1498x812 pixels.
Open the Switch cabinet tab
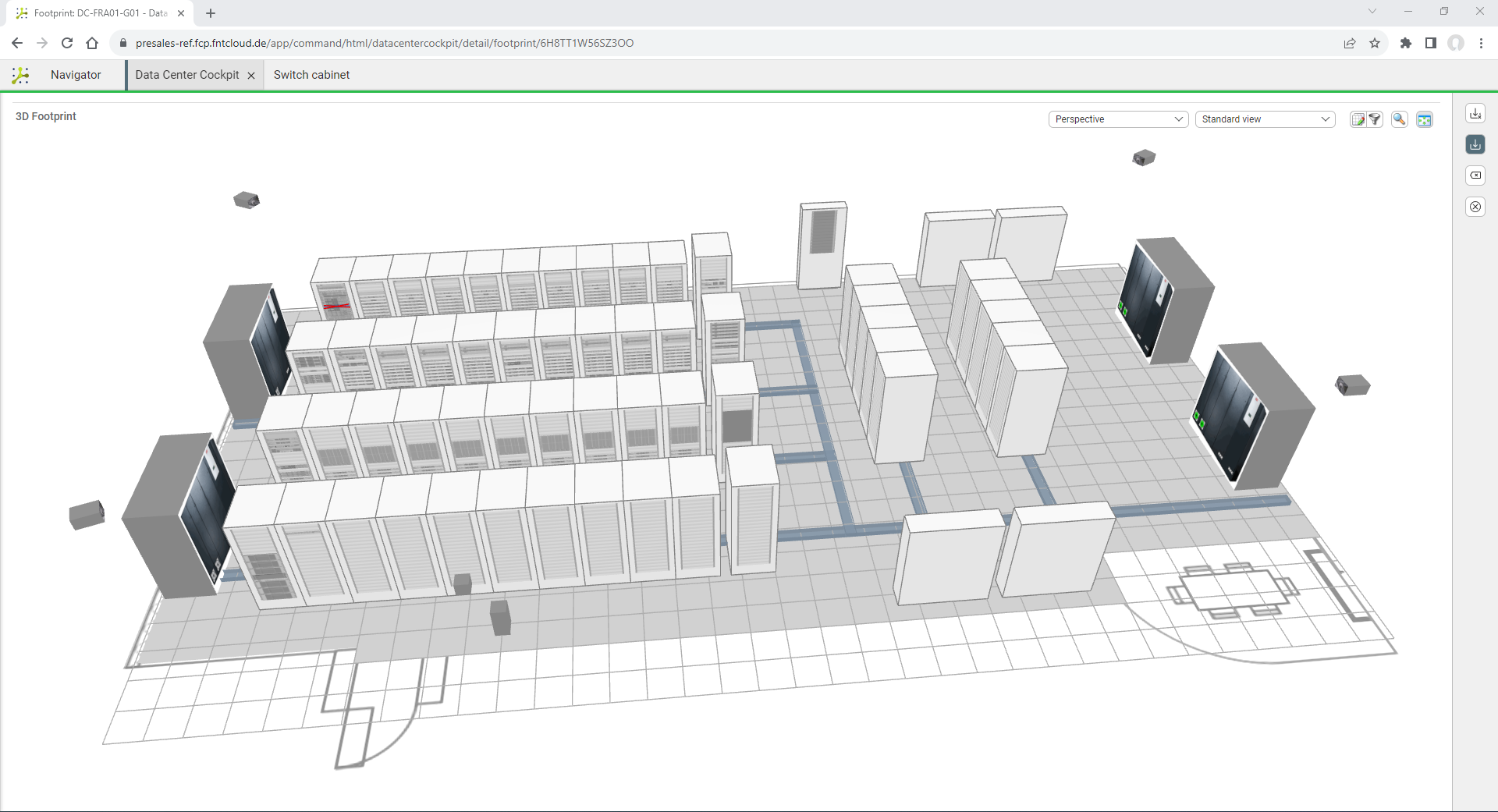(311, 75)
